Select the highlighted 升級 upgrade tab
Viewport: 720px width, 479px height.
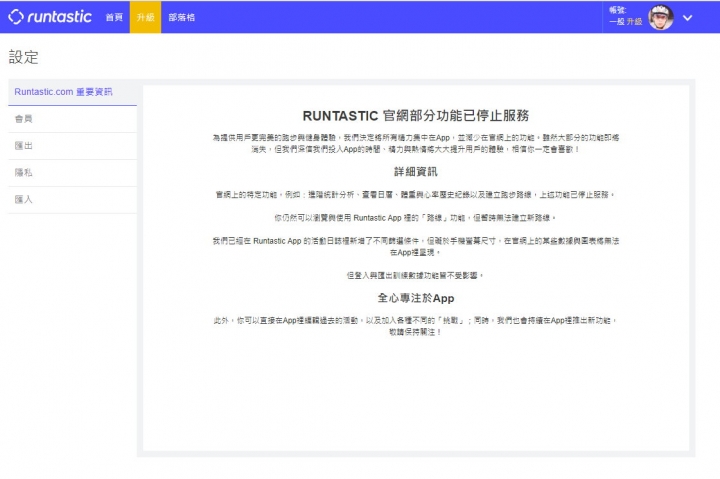click(146, 17)
